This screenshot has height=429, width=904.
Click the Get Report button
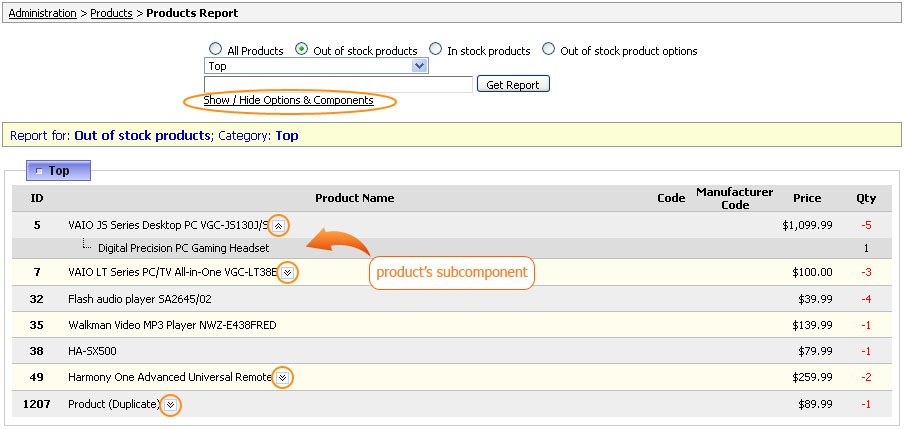tap(513, 85)
